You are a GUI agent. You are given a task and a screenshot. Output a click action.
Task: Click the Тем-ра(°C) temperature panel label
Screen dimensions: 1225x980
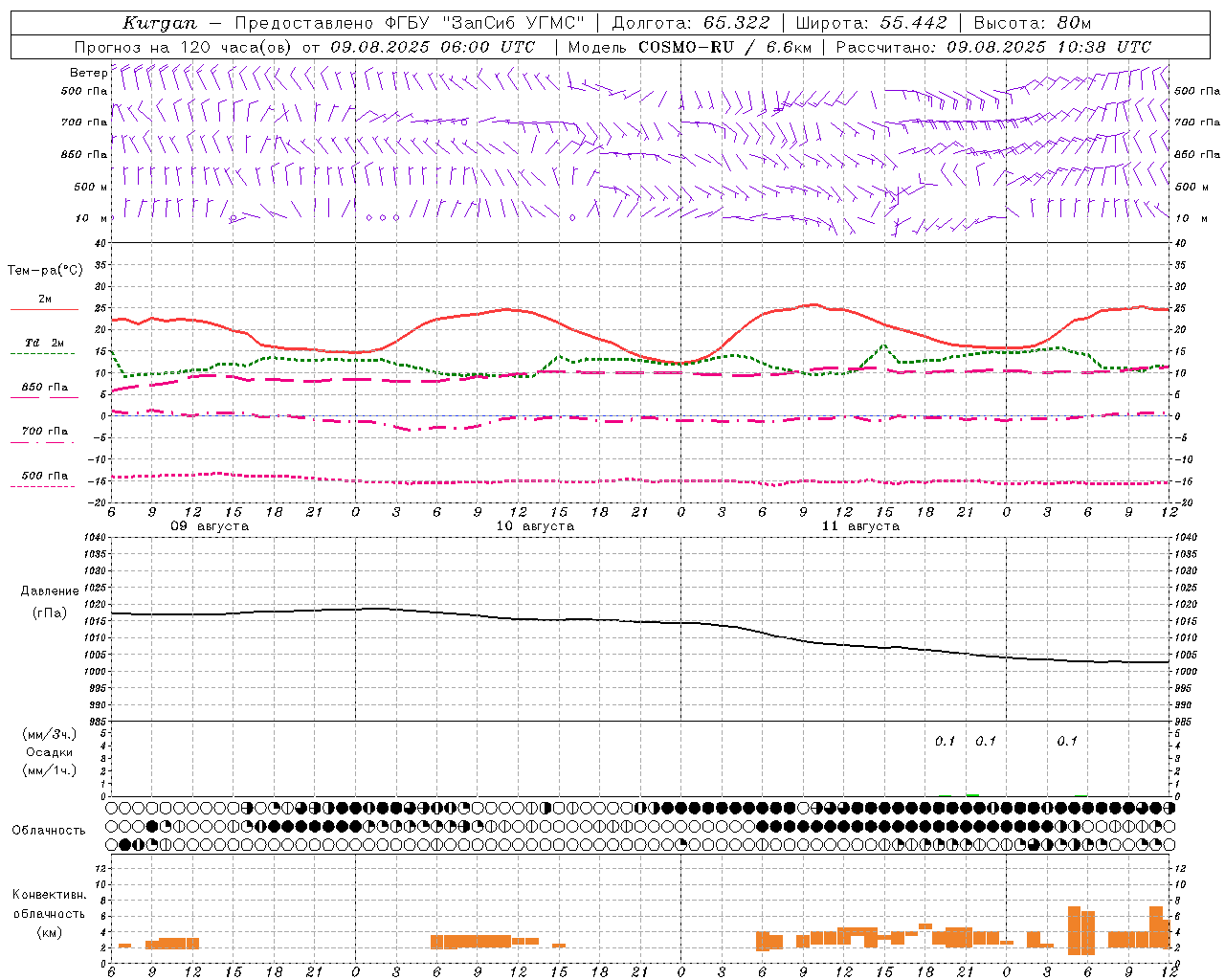[x=45, y=271]
